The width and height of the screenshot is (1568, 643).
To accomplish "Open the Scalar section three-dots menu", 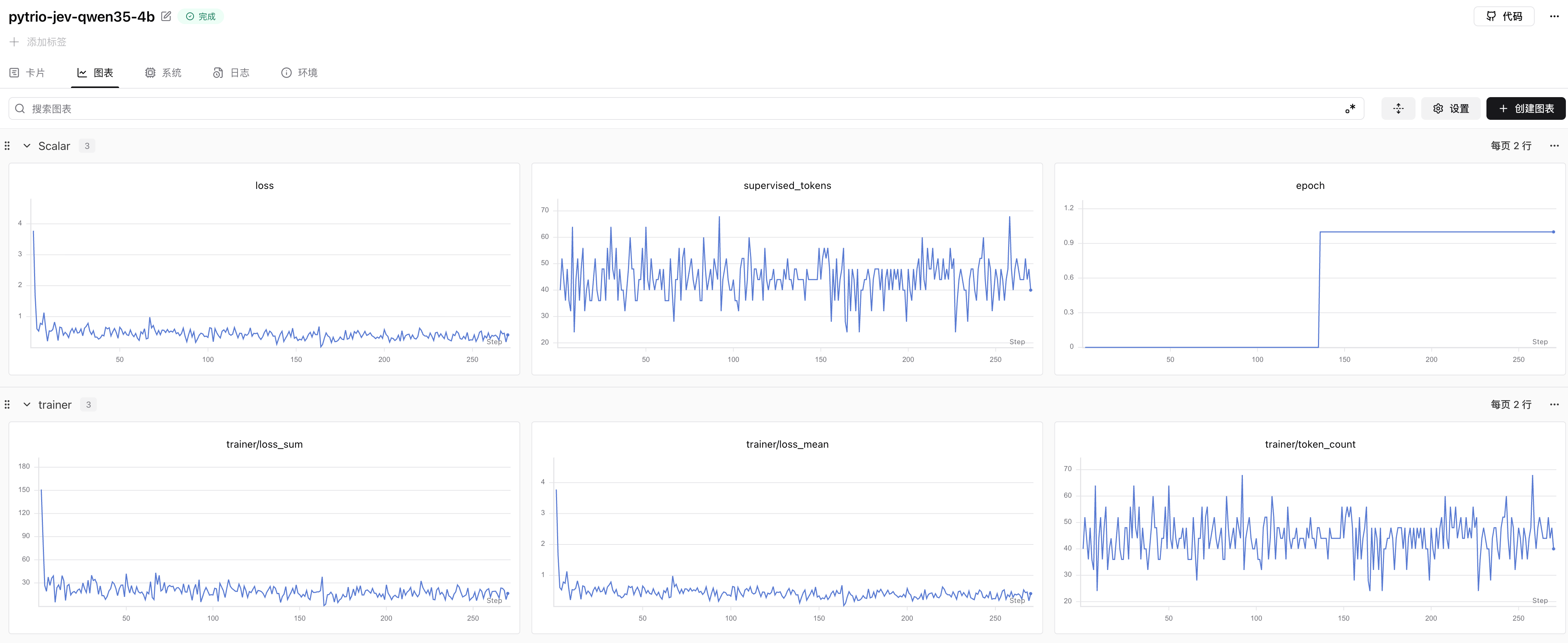I will point(1554,146).
